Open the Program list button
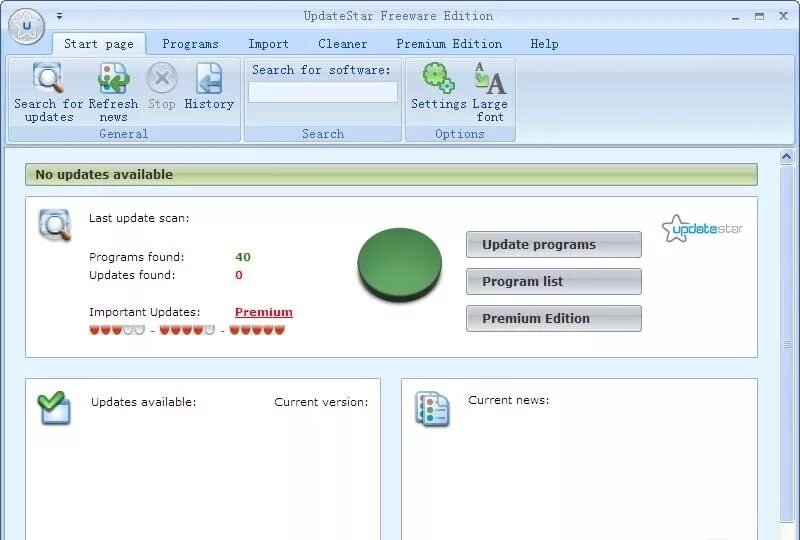The width and height of the screenshot is (800, 540). click(x=554, y=281)
